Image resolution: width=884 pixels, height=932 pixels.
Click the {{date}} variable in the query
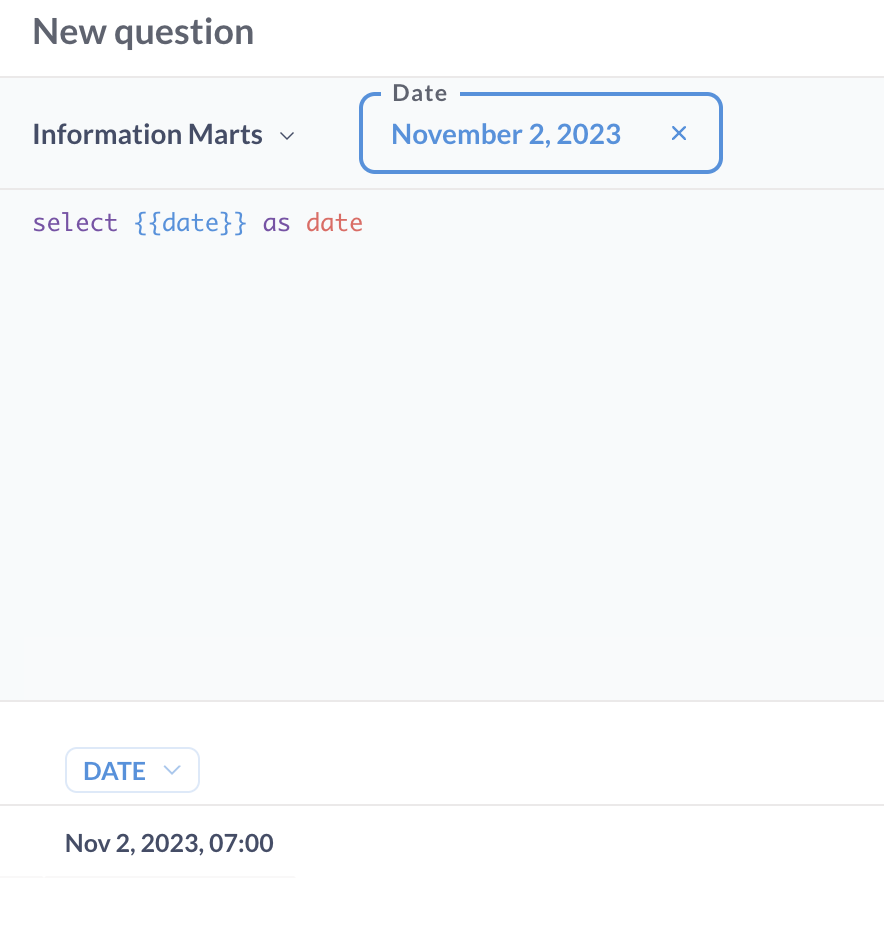[190, 222]
